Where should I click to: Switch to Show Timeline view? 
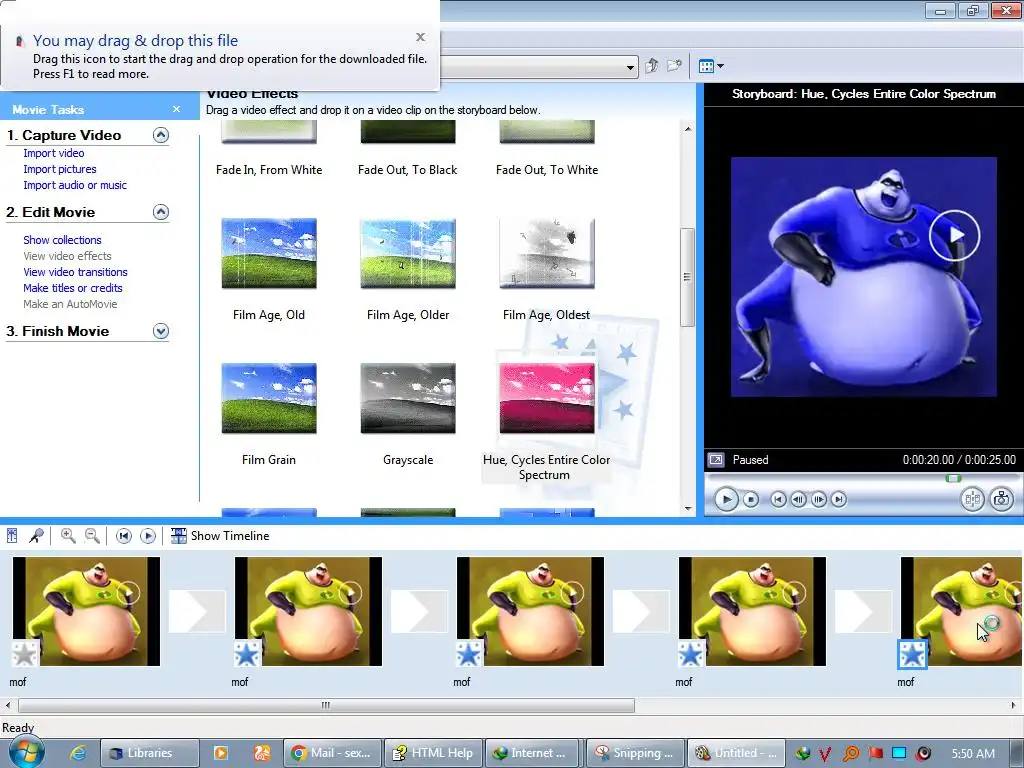220,536
